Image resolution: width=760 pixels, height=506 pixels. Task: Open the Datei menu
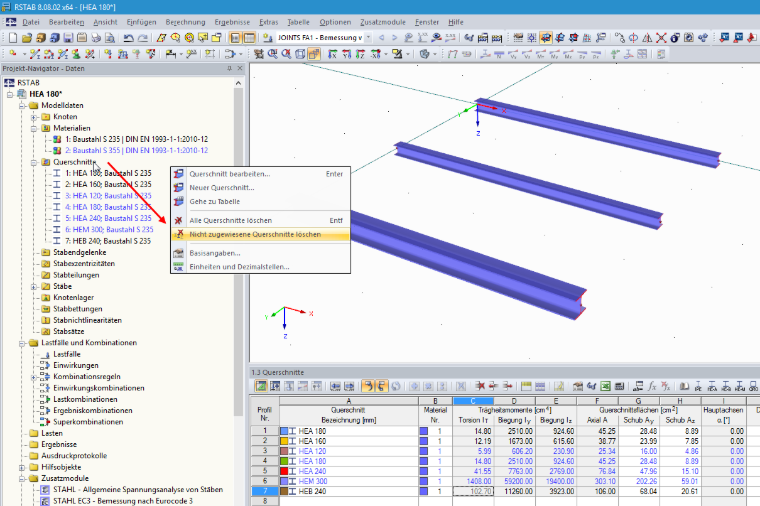[31, 22]
